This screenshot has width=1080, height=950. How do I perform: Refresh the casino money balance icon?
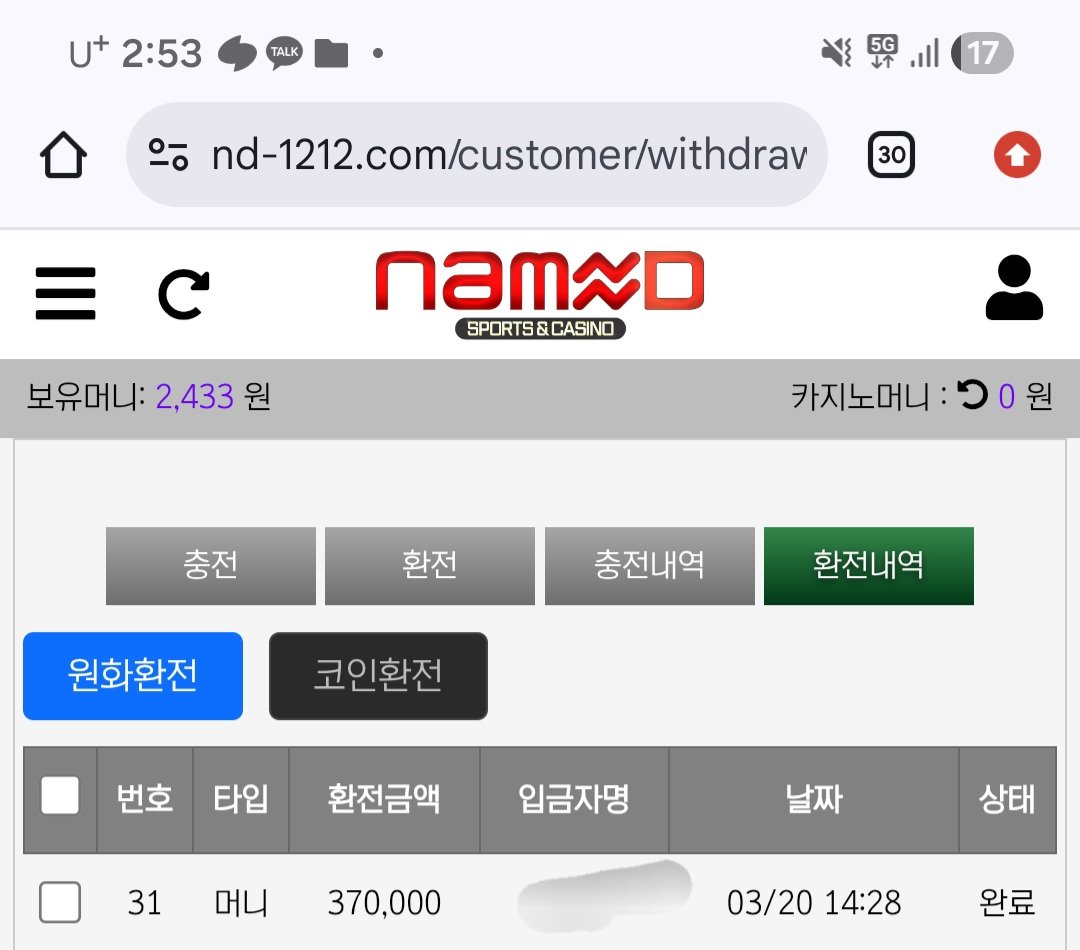coord(973,395)
